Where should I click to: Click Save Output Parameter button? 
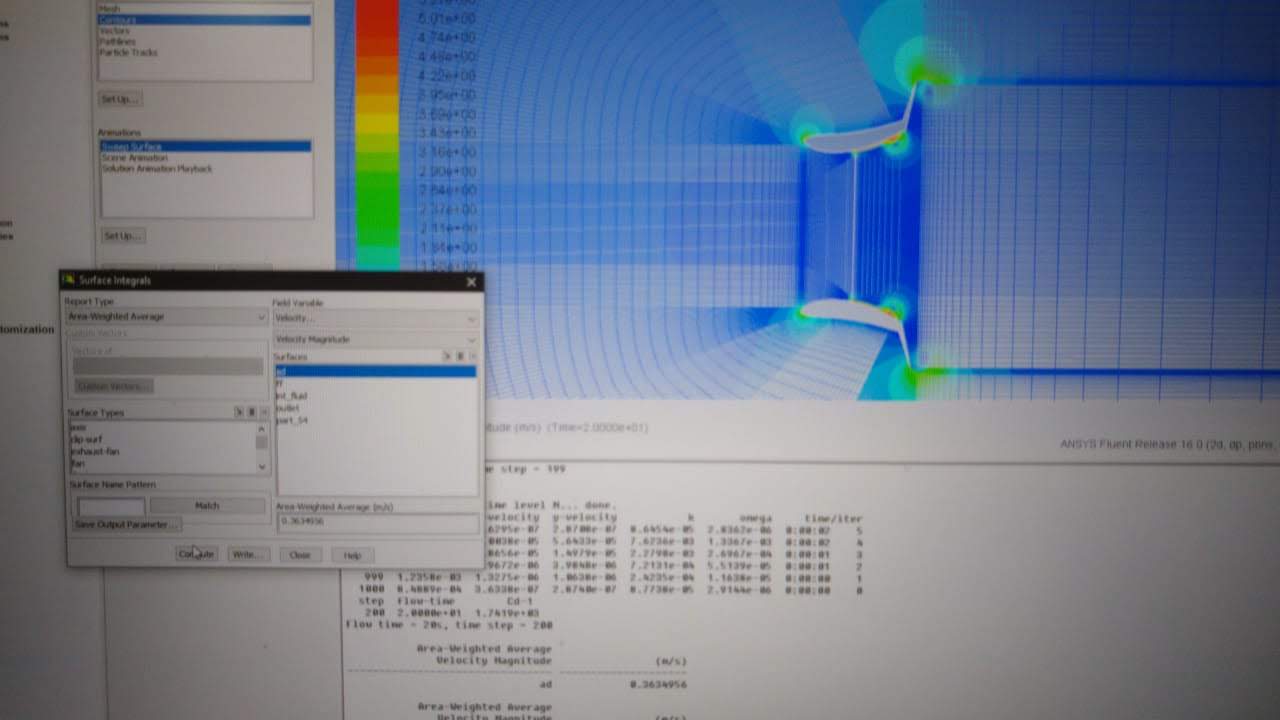(x=127, y=525)
